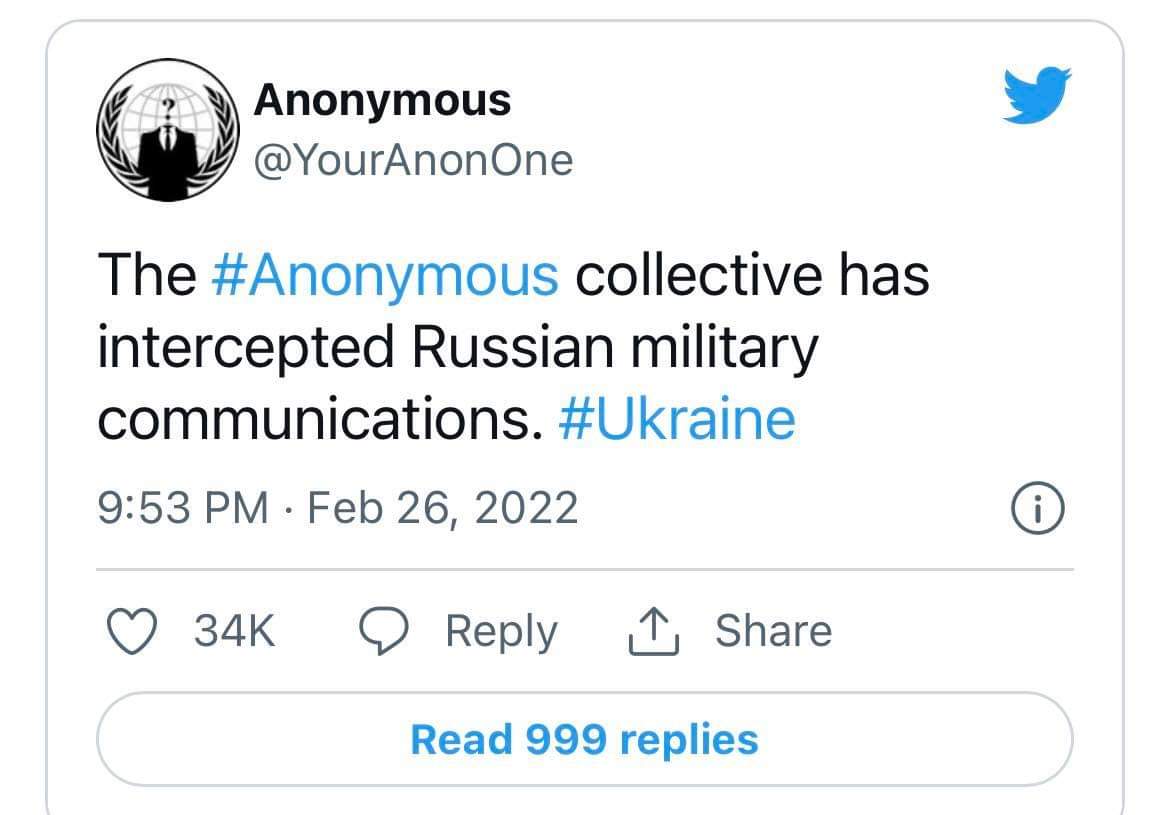1169x815 pixels.
Task: Open the Anonymous profile avatar
Action: (x=168, y=130)
